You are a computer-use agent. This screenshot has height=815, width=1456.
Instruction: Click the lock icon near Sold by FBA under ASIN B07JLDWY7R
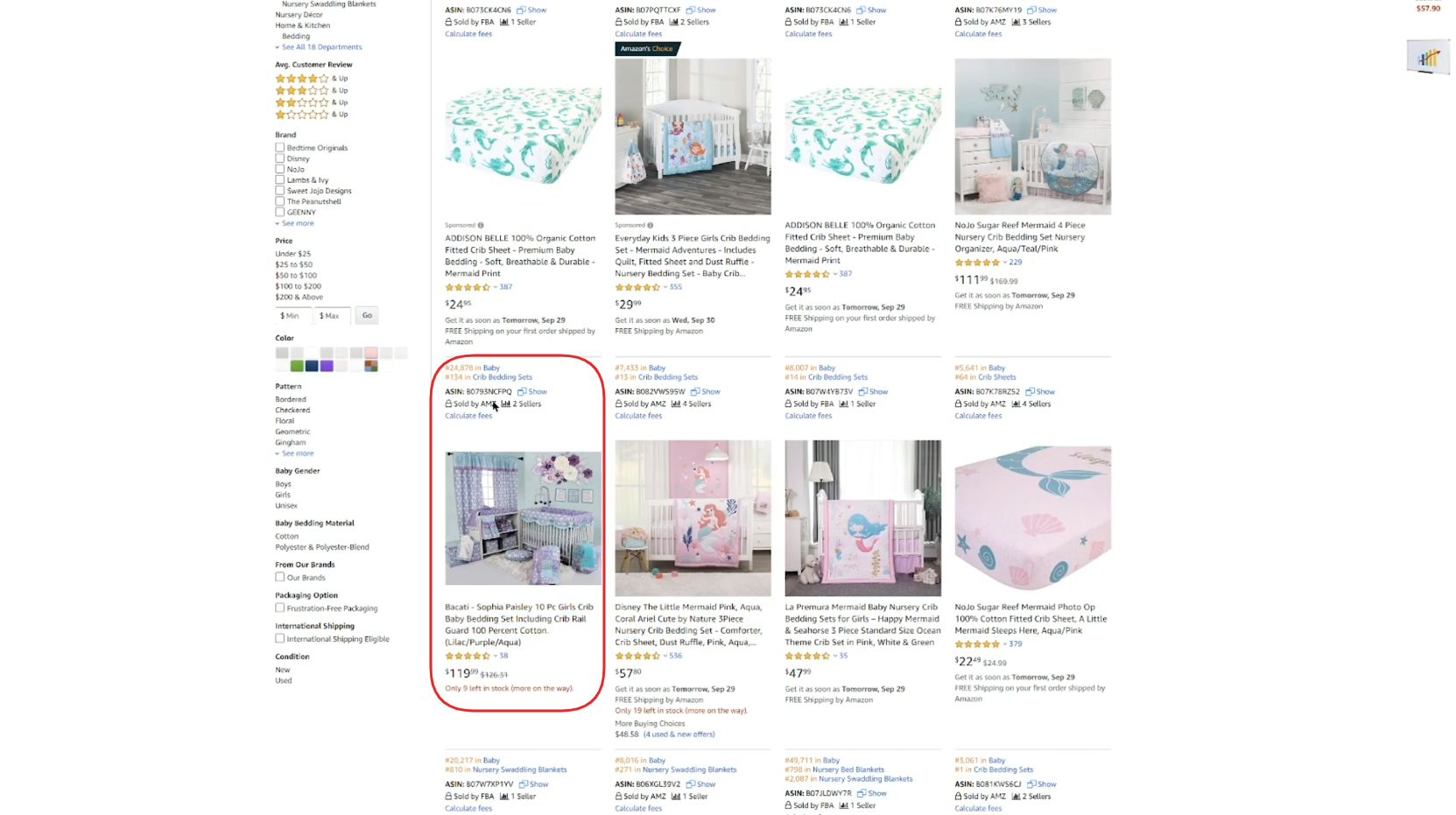pyautogui.click(x=786, y=805)
